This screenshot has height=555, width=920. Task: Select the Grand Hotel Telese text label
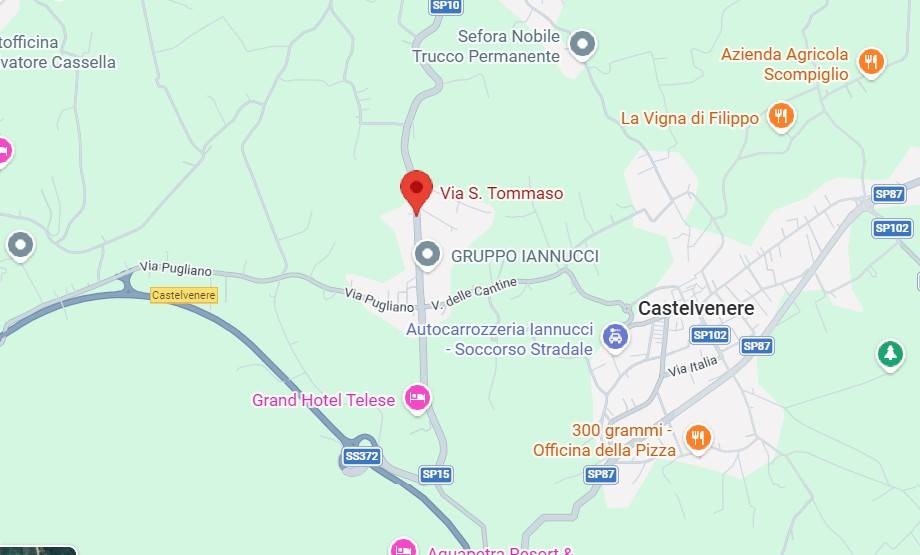point(323,400)
